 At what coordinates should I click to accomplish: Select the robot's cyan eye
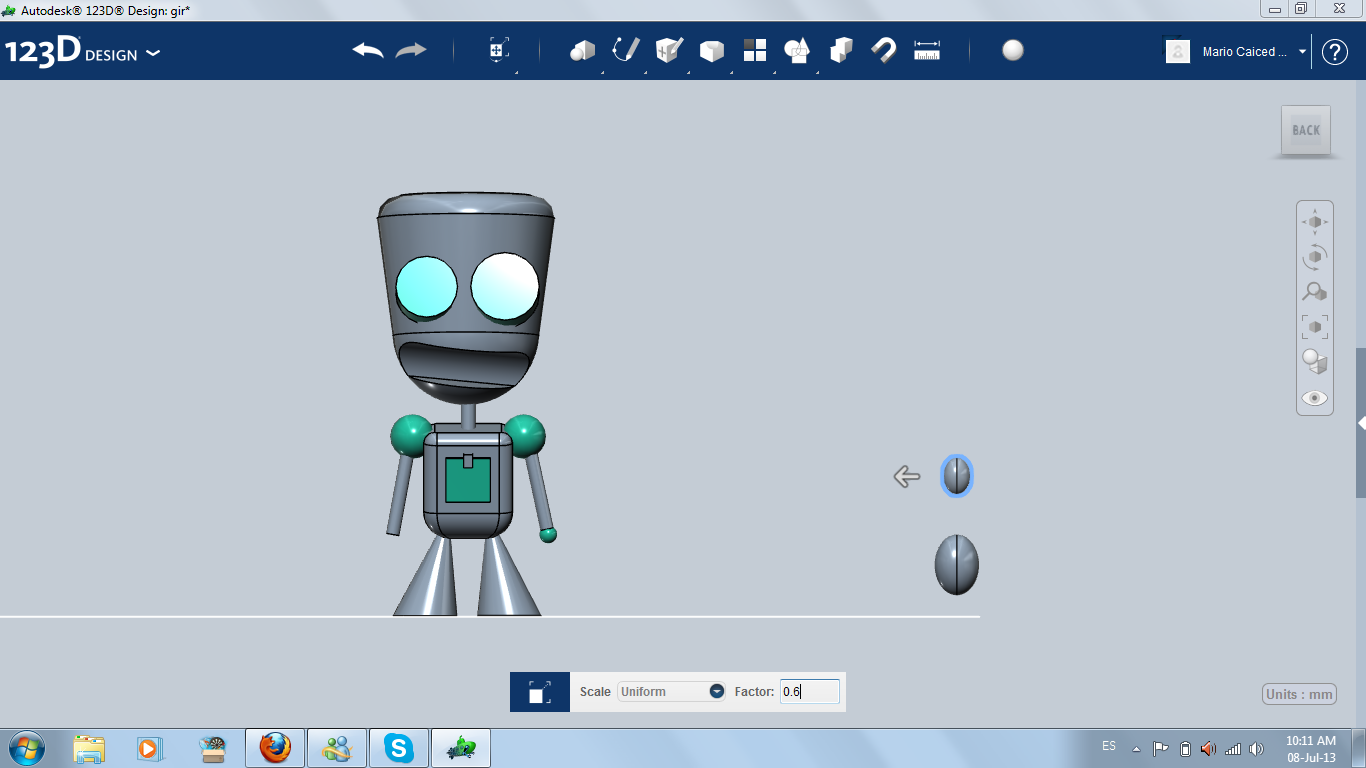[426, 288]
